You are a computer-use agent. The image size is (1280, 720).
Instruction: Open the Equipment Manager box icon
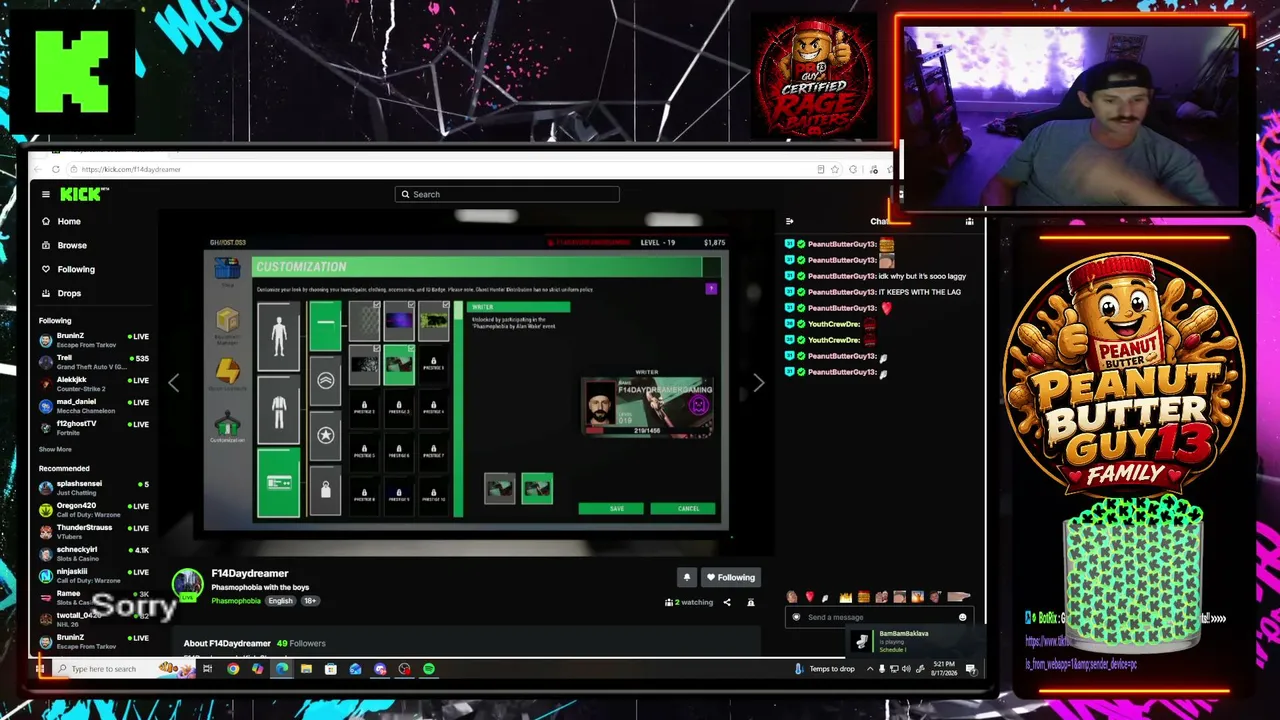[227, 321]
